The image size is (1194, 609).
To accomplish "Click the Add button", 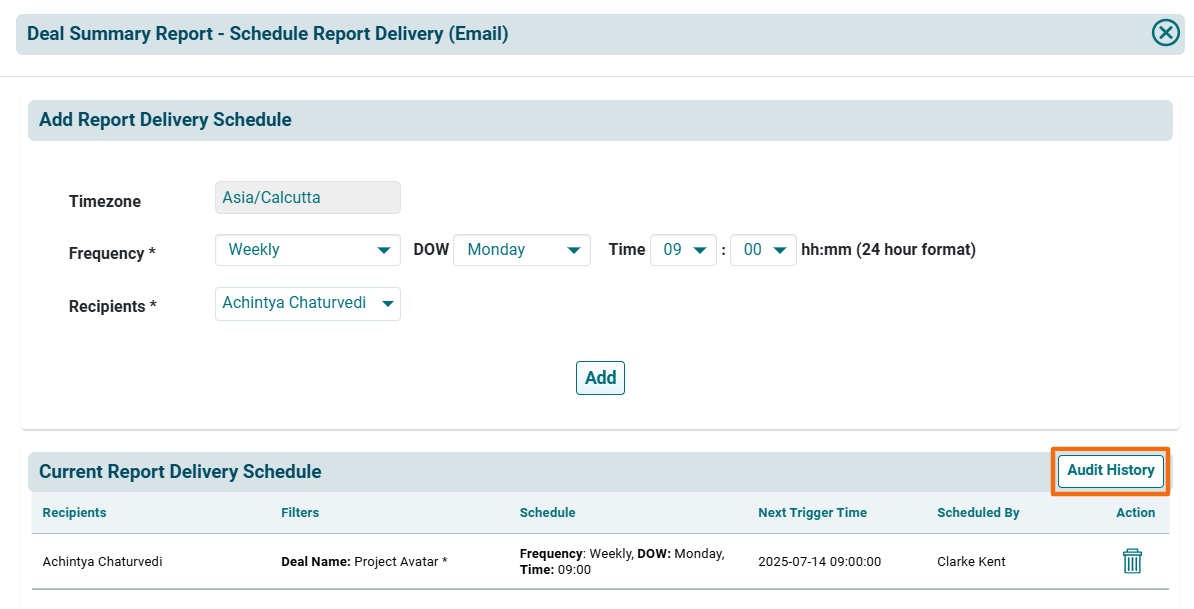I will click(600, 378).
